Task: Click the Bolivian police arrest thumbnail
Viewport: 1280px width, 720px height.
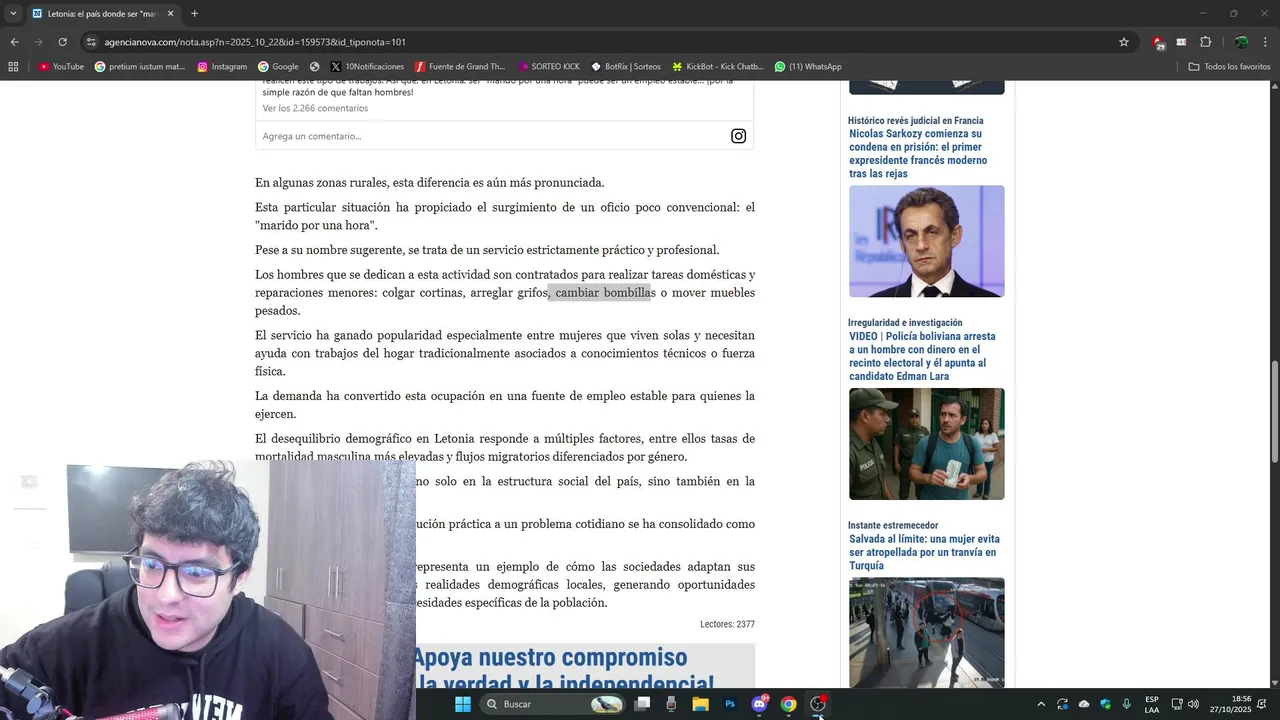Action: point(927,444)
